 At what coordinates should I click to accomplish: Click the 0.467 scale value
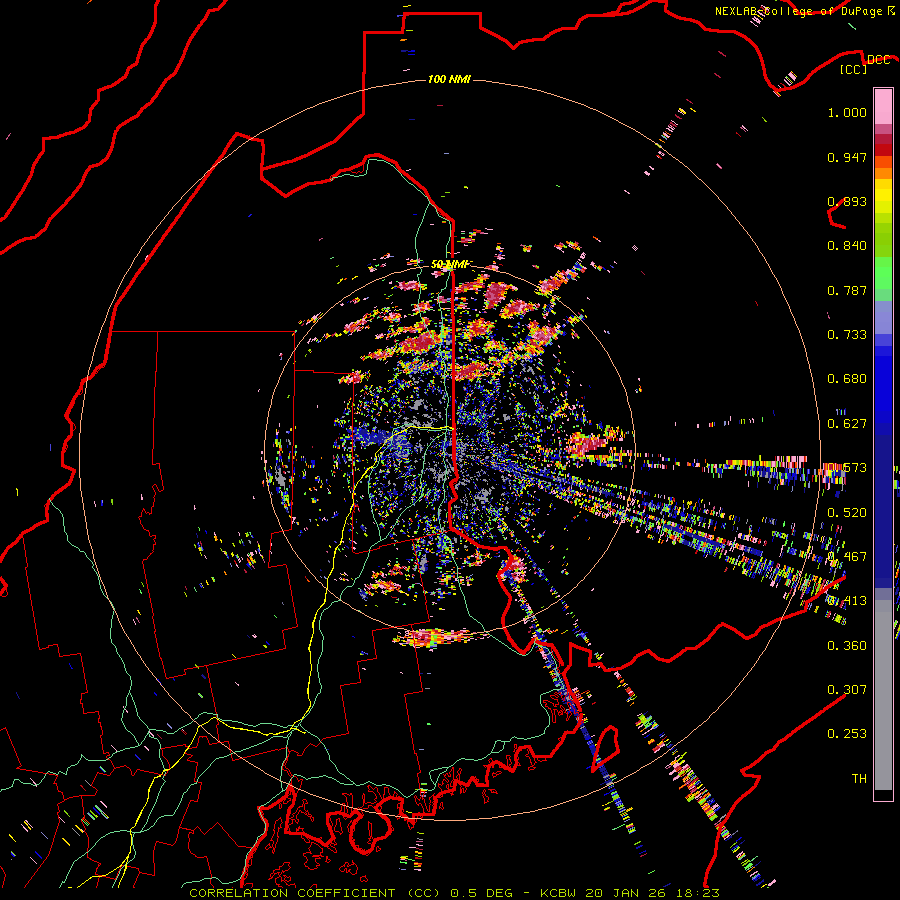[x=847, y=557]
